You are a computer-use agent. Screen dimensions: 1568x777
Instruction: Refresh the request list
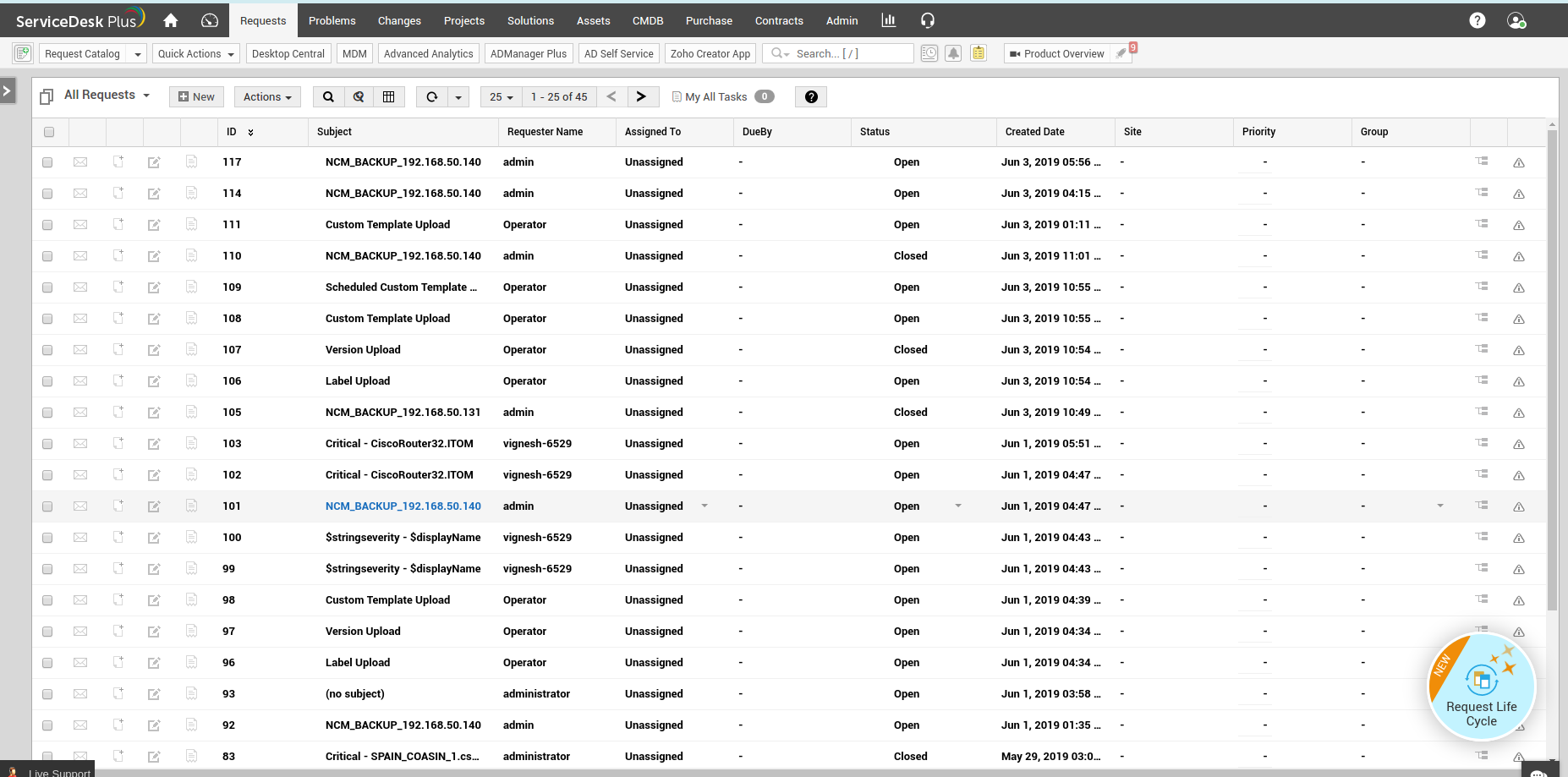click(x=430, y=96)
